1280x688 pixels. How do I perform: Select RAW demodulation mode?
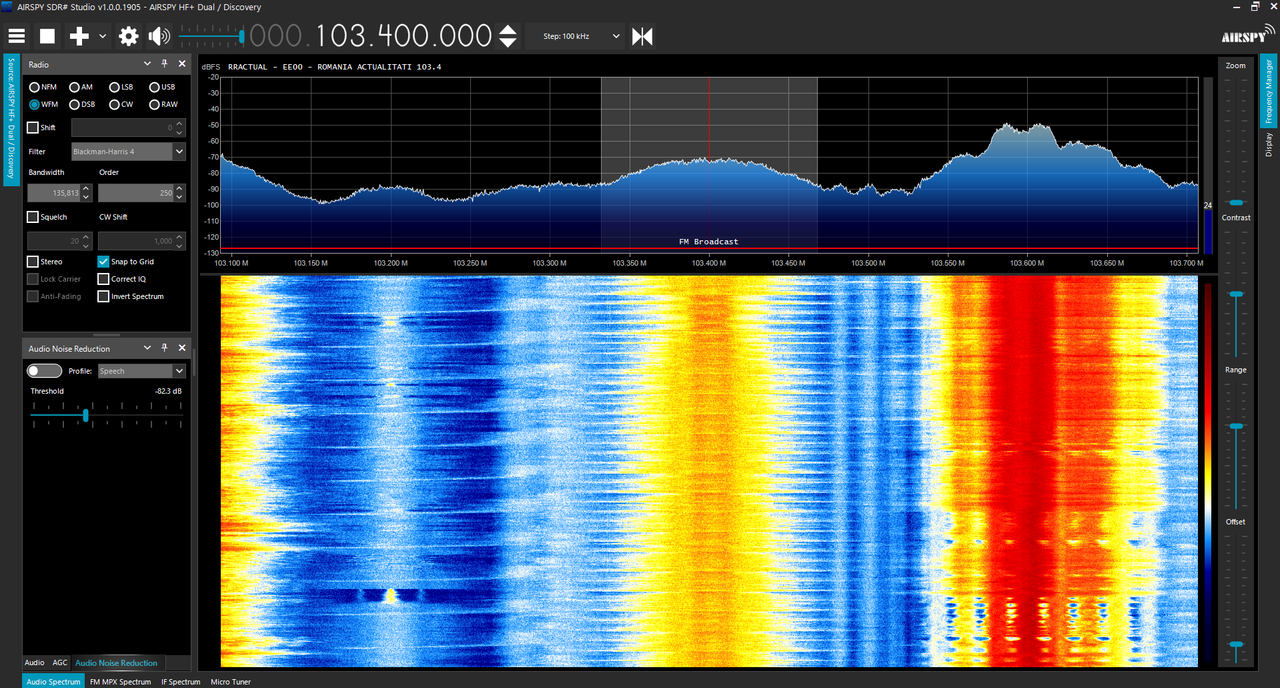[163, 104]
